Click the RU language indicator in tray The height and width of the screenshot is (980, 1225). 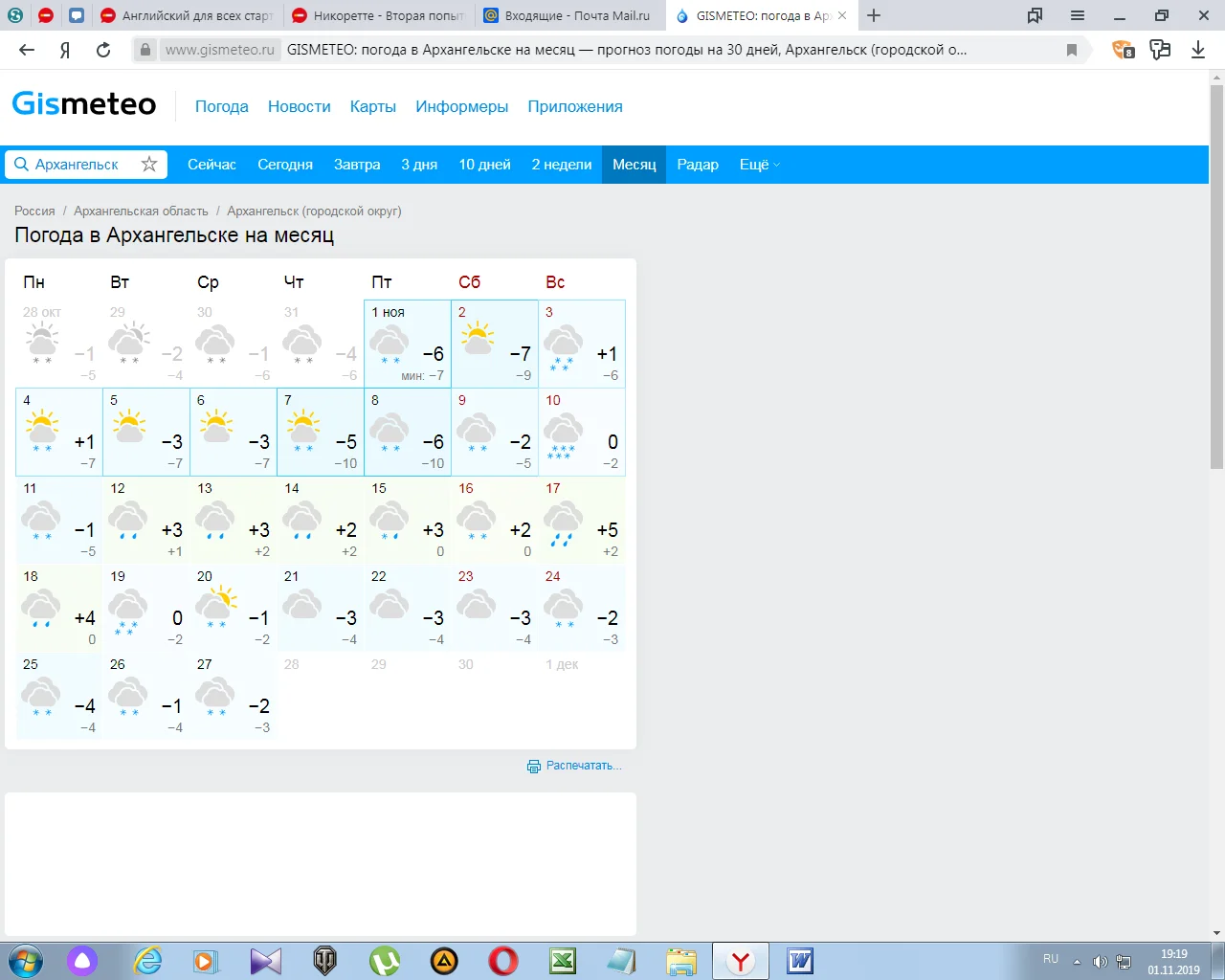point(1049,959)
